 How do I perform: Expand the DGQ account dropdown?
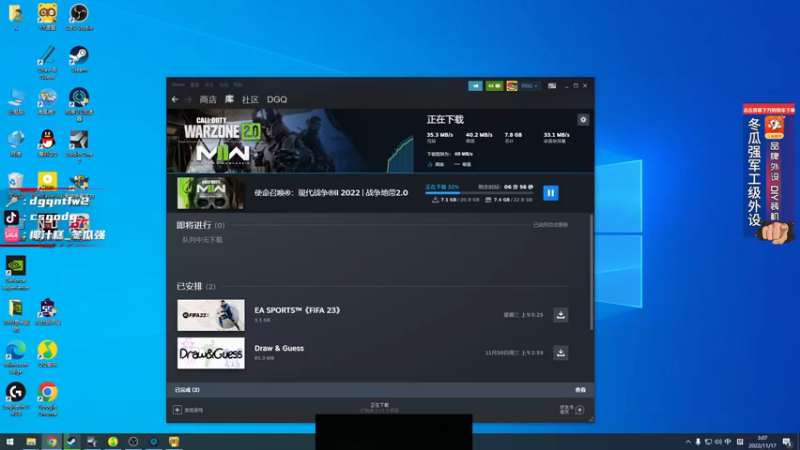[529, 86]
